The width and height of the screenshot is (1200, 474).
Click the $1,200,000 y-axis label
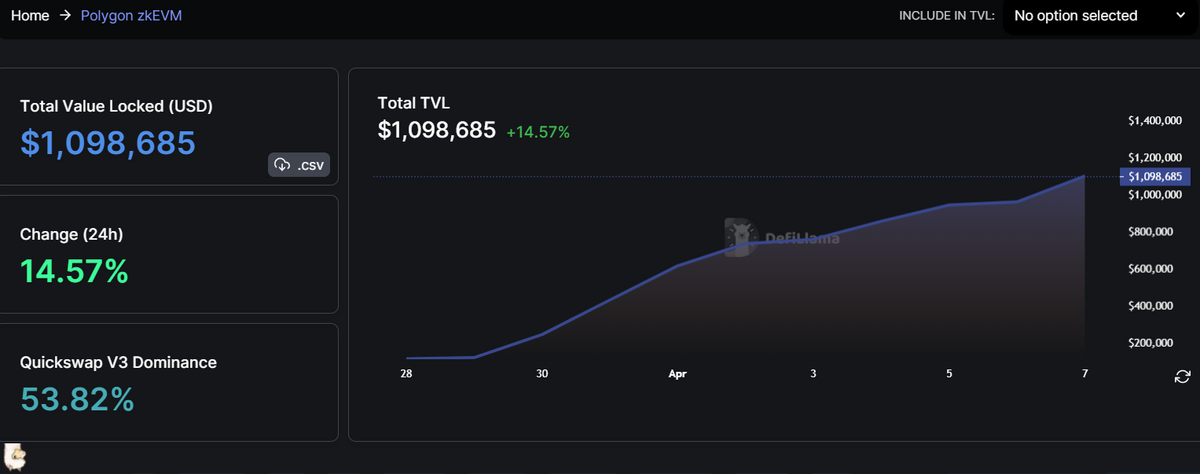pos(1155,157)
